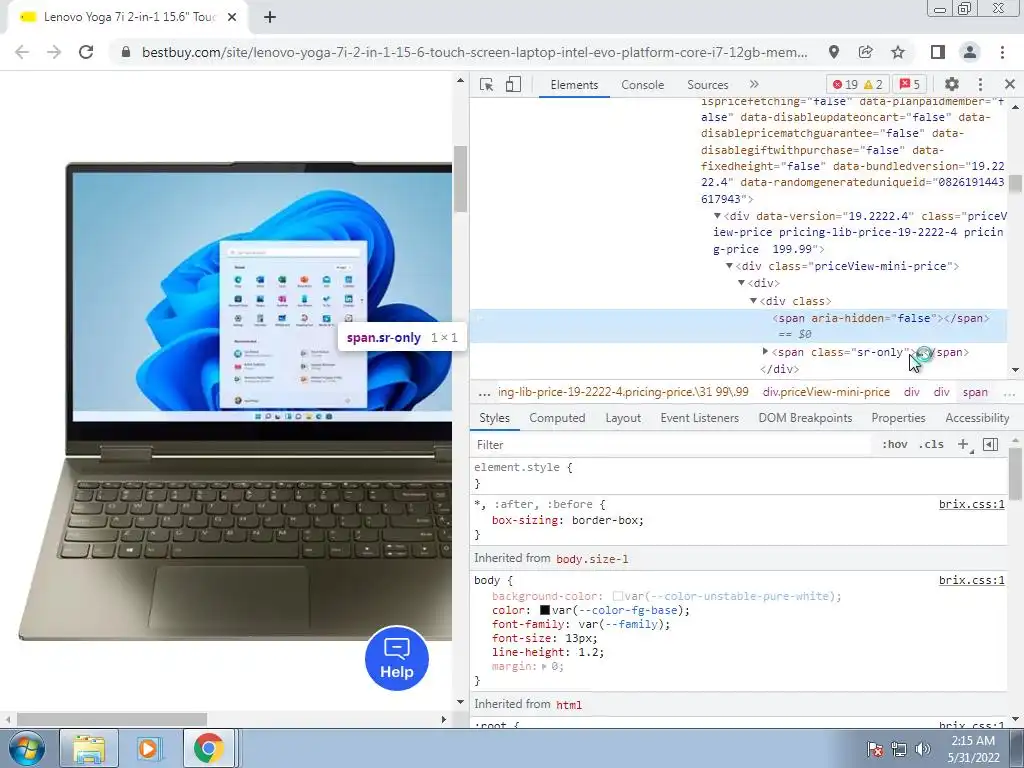This screenshot has height=768, width=1024.
Task: Open File Explorer from taskbar
Action: click(x=89, y=748)
